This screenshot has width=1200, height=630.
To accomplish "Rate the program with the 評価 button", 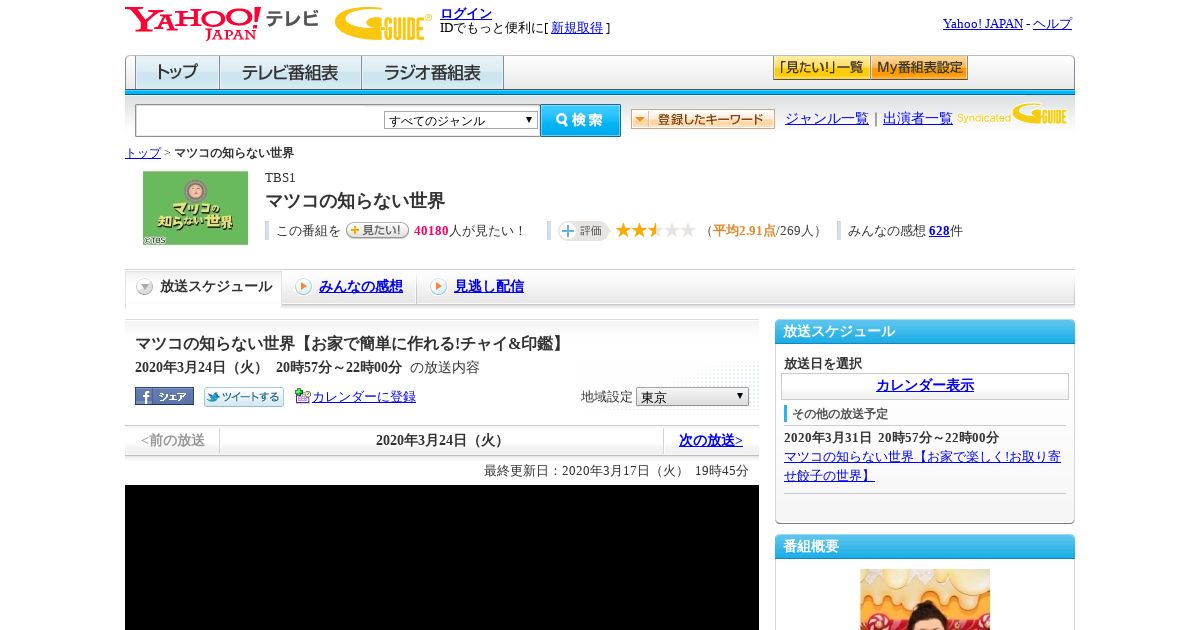I will coord(583,231).
